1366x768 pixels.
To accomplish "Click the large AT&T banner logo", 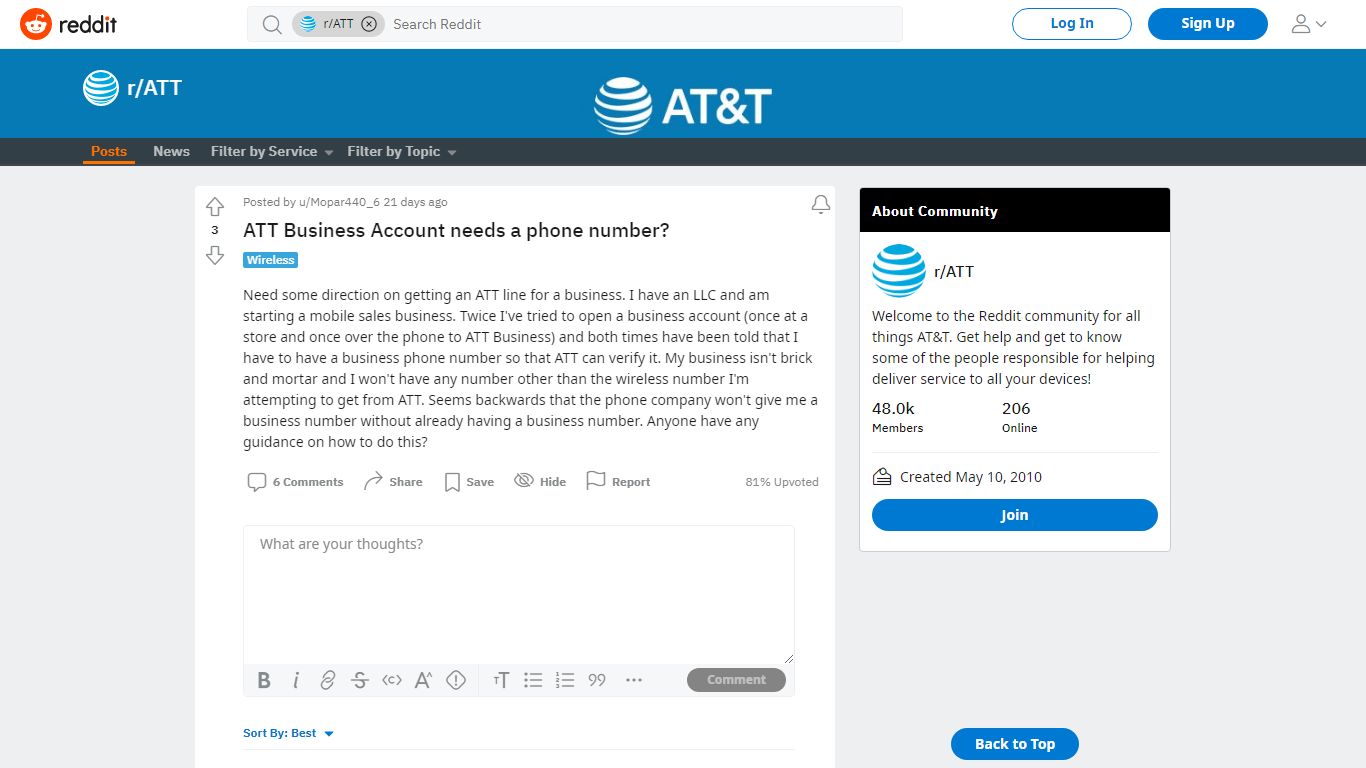I will (x=683, y=106).
